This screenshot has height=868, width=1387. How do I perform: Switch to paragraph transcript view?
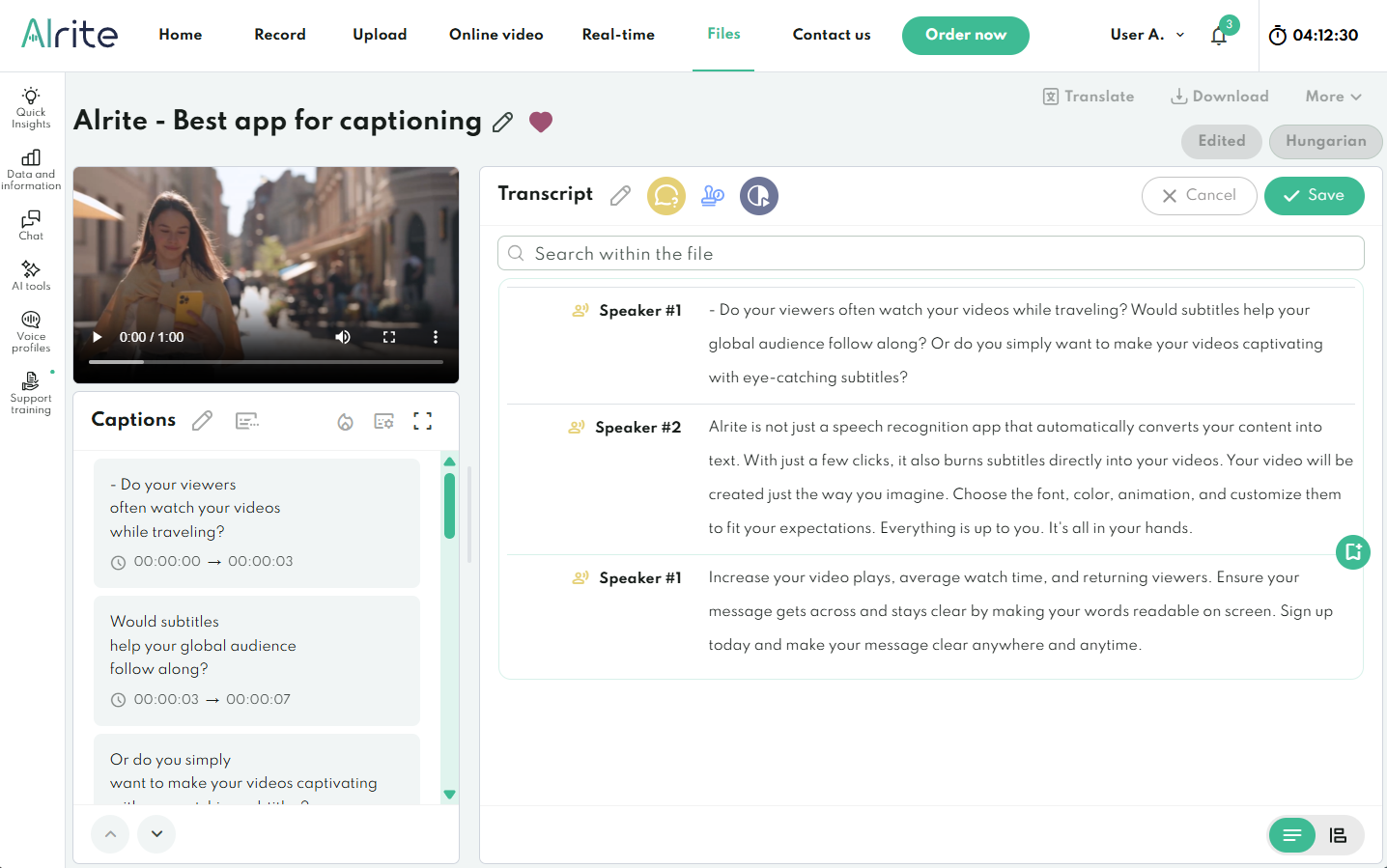[1292, 835]
